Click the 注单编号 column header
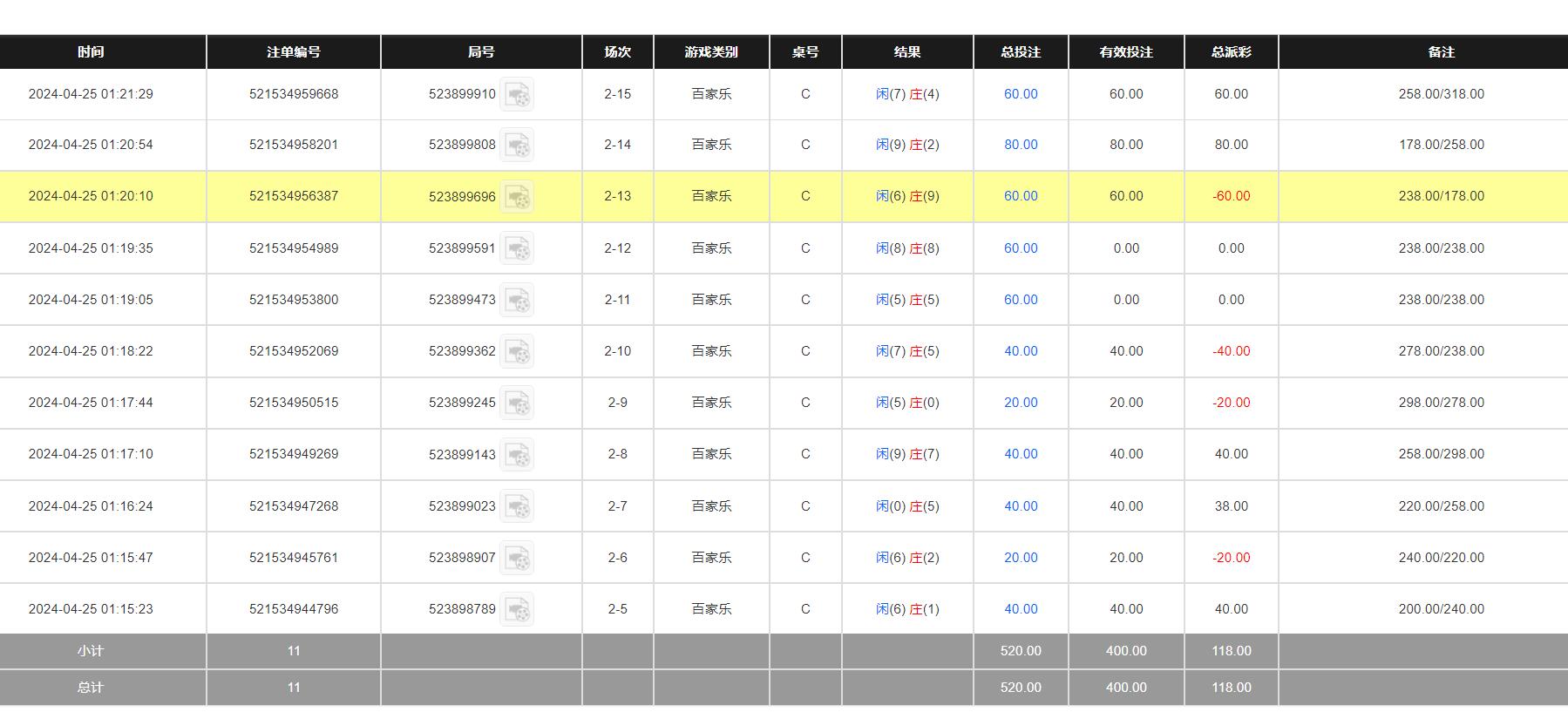 click(x=294, y=52)
